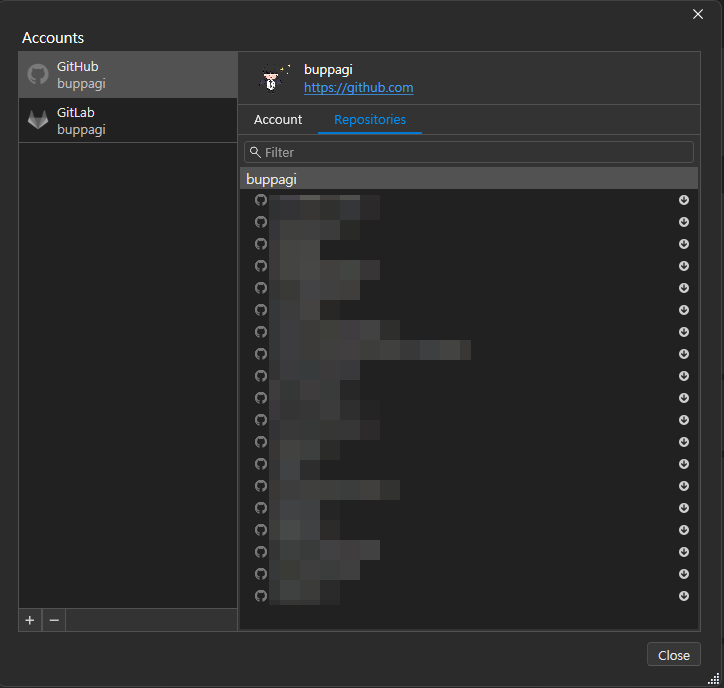Click the GitHub icon of the last repository row
The height and width of the screenshot is (688, 724).
click(261, 596)
